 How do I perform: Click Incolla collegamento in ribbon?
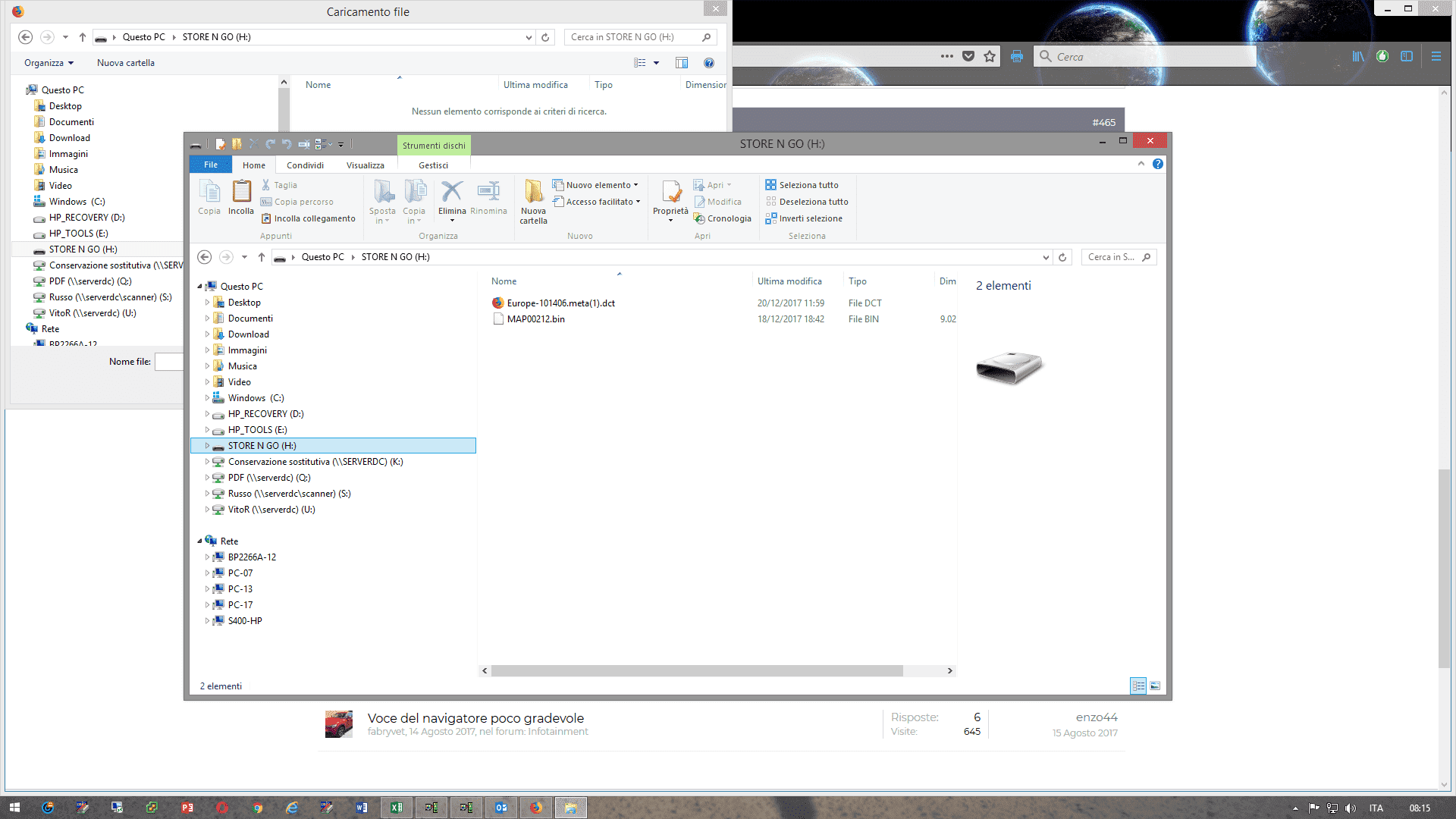308,218
